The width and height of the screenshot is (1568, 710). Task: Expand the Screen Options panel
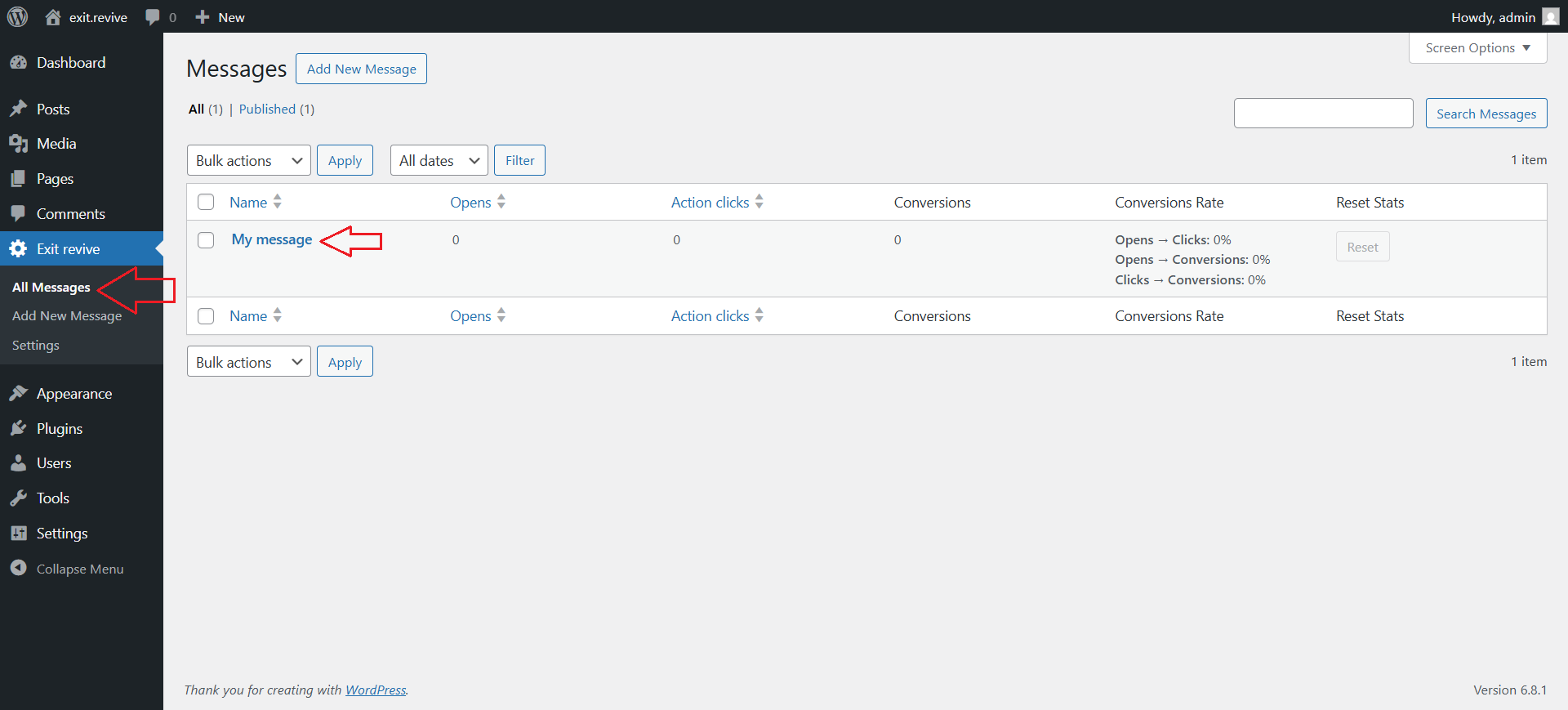tap(1477, 48)
